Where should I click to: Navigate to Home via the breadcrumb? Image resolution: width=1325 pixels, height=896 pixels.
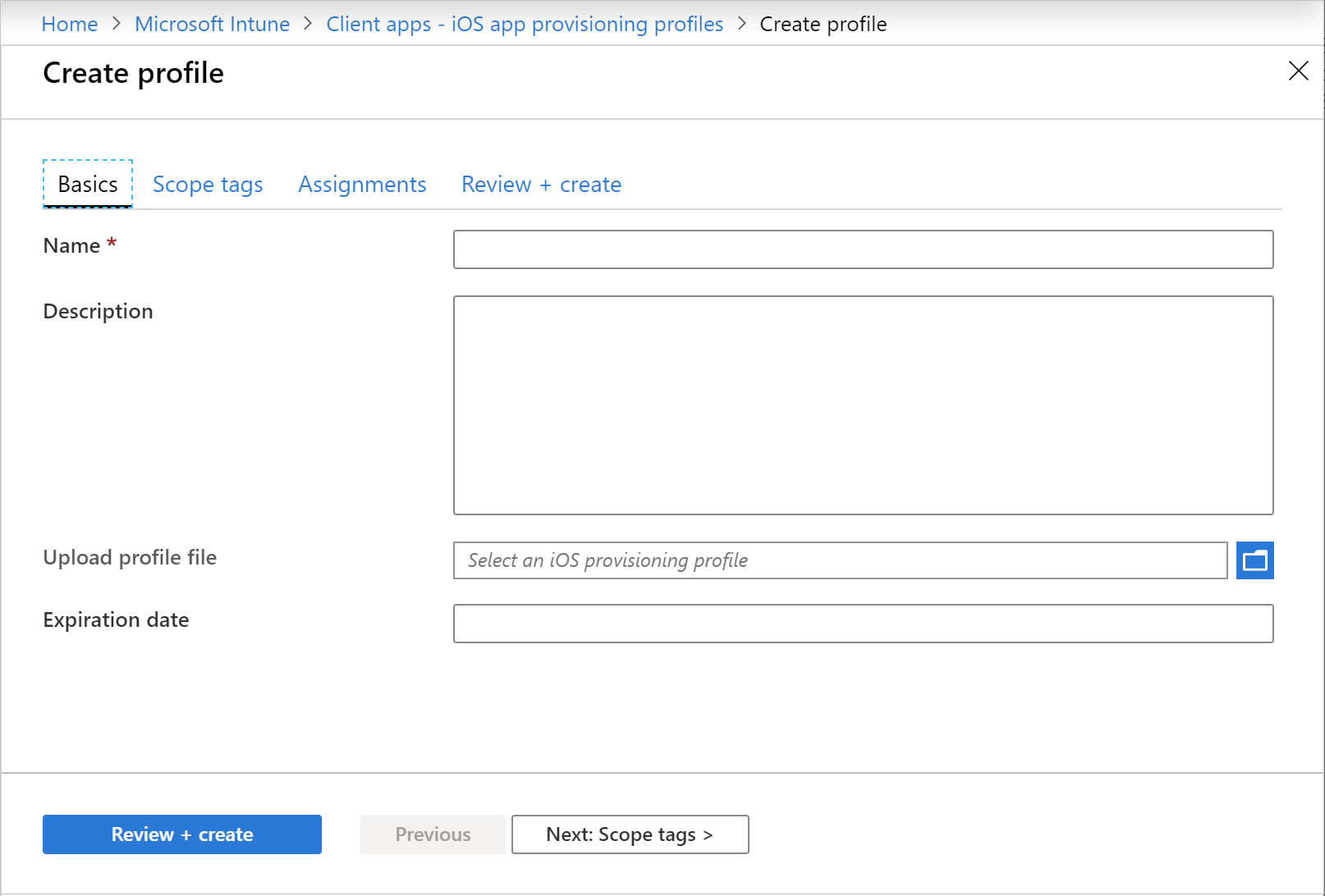point(69,24)
